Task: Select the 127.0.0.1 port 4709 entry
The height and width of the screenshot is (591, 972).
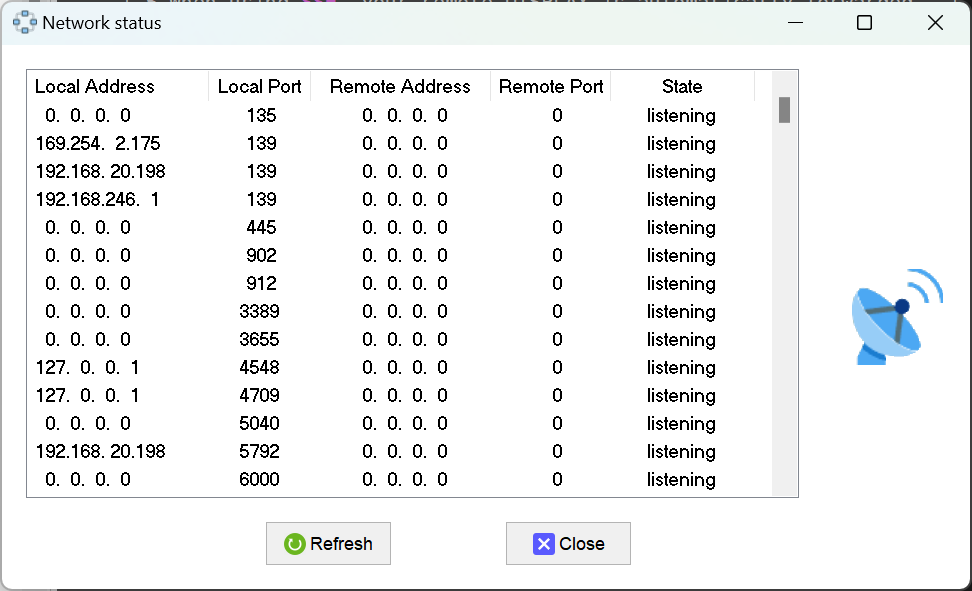Action: (x=300, y=395)
